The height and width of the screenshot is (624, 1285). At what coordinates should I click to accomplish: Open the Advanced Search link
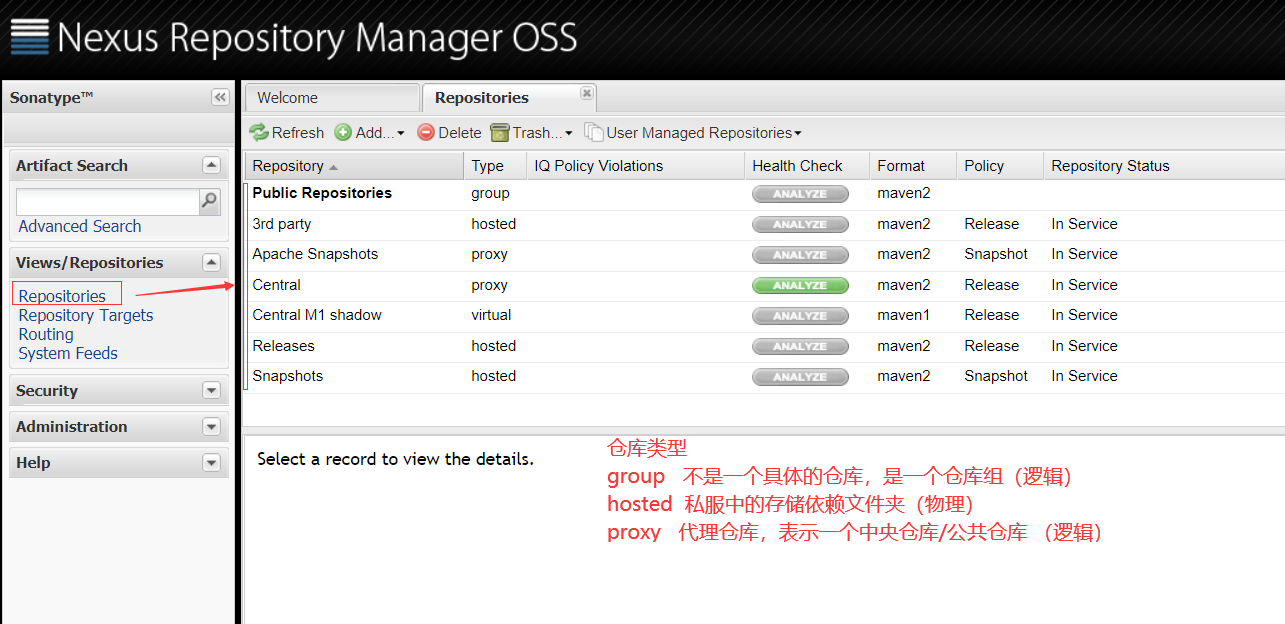[80, 226]
